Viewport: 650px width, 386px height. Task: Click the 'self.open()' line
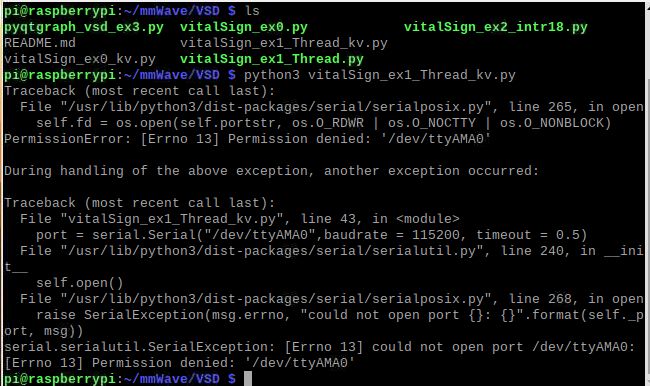80,283
